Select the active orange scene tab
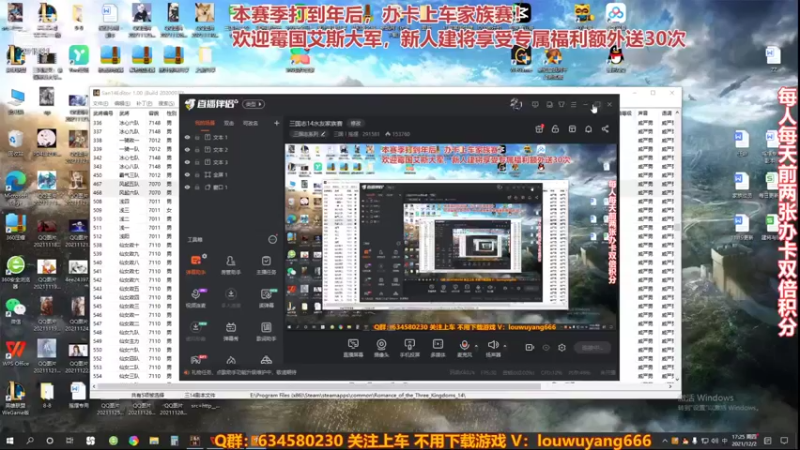800x450 pixels. pyautogui.click(x=205, y=123)
